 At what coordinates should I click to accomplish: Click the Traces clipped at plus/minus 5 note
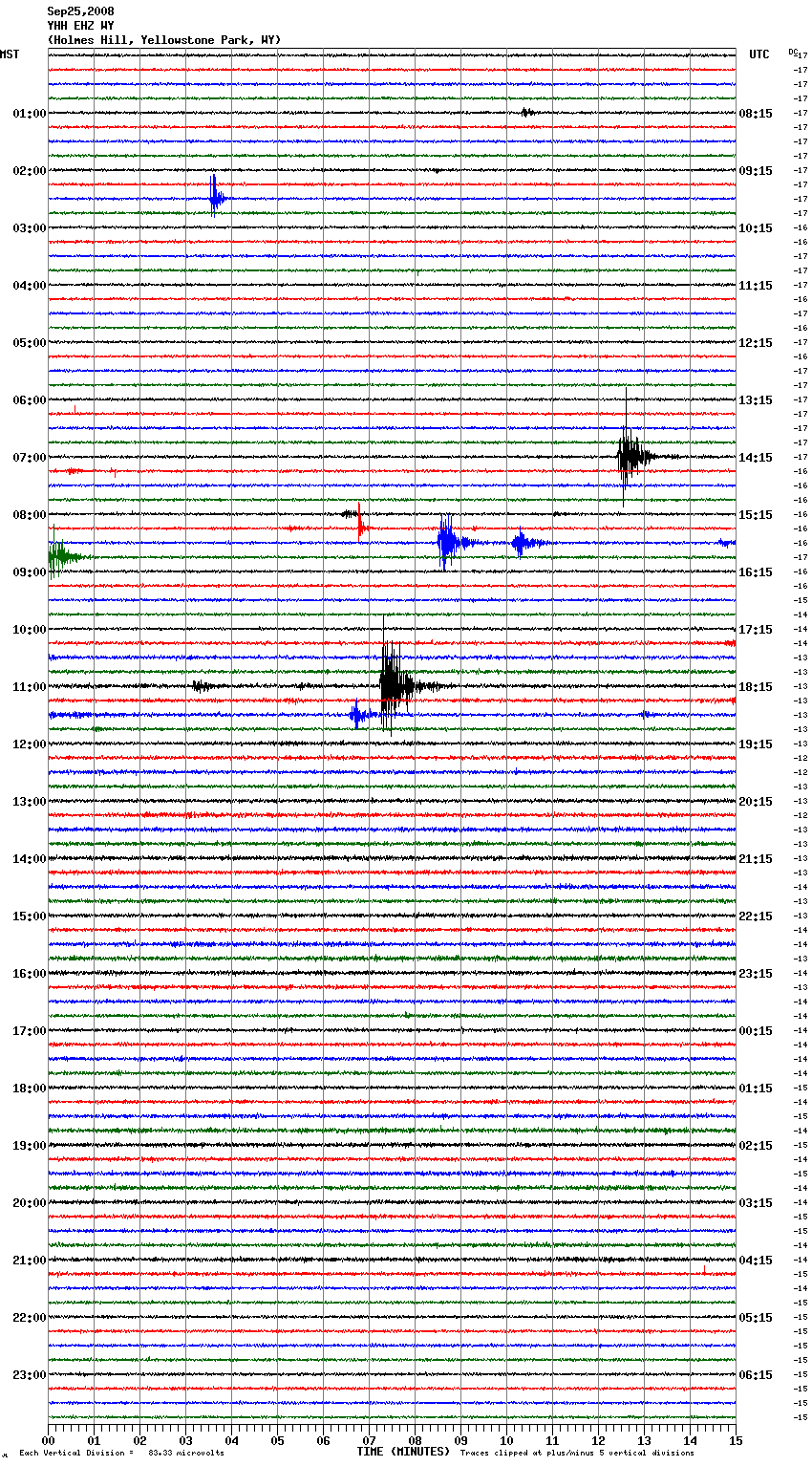[x=577, y=1453]
